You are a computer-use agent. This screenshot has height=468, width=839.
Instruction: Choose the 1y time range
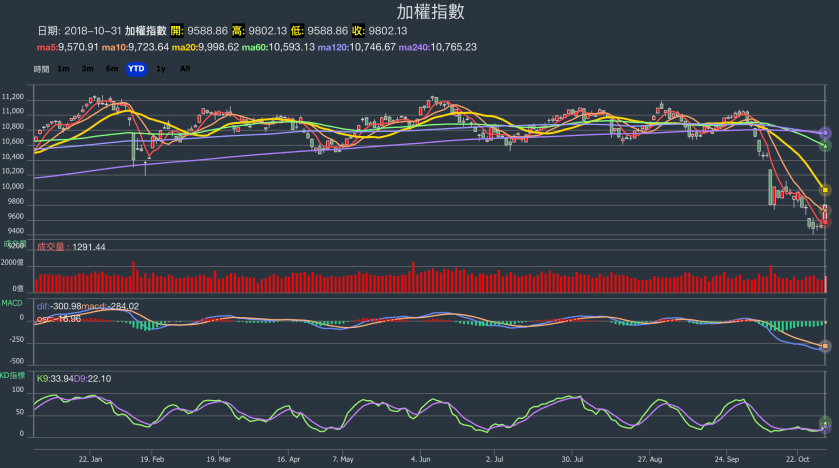coord(161,69)
